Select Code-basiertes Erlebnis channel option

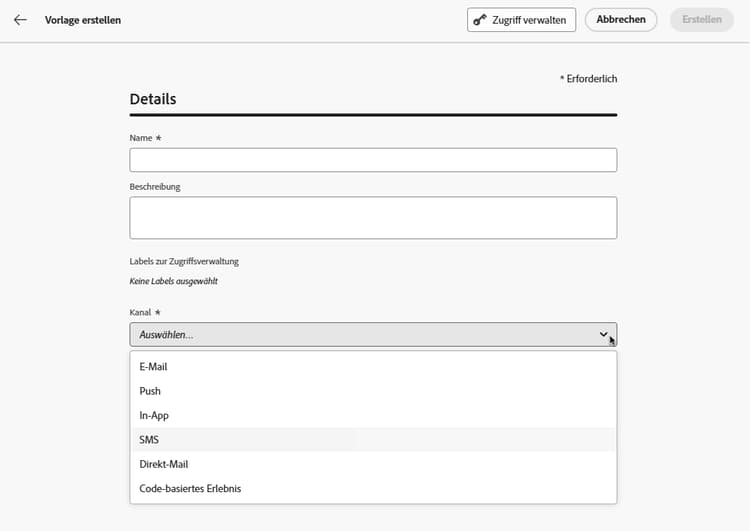point(190,489)
